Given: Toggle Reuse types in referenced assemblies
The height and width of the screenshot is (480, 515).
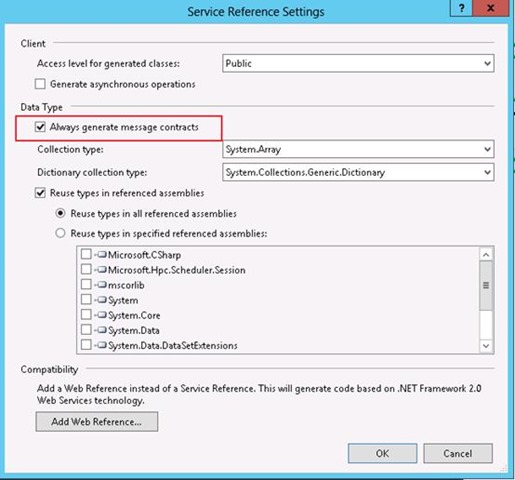Looking at the screenshot, I should (x=40, y=193).
